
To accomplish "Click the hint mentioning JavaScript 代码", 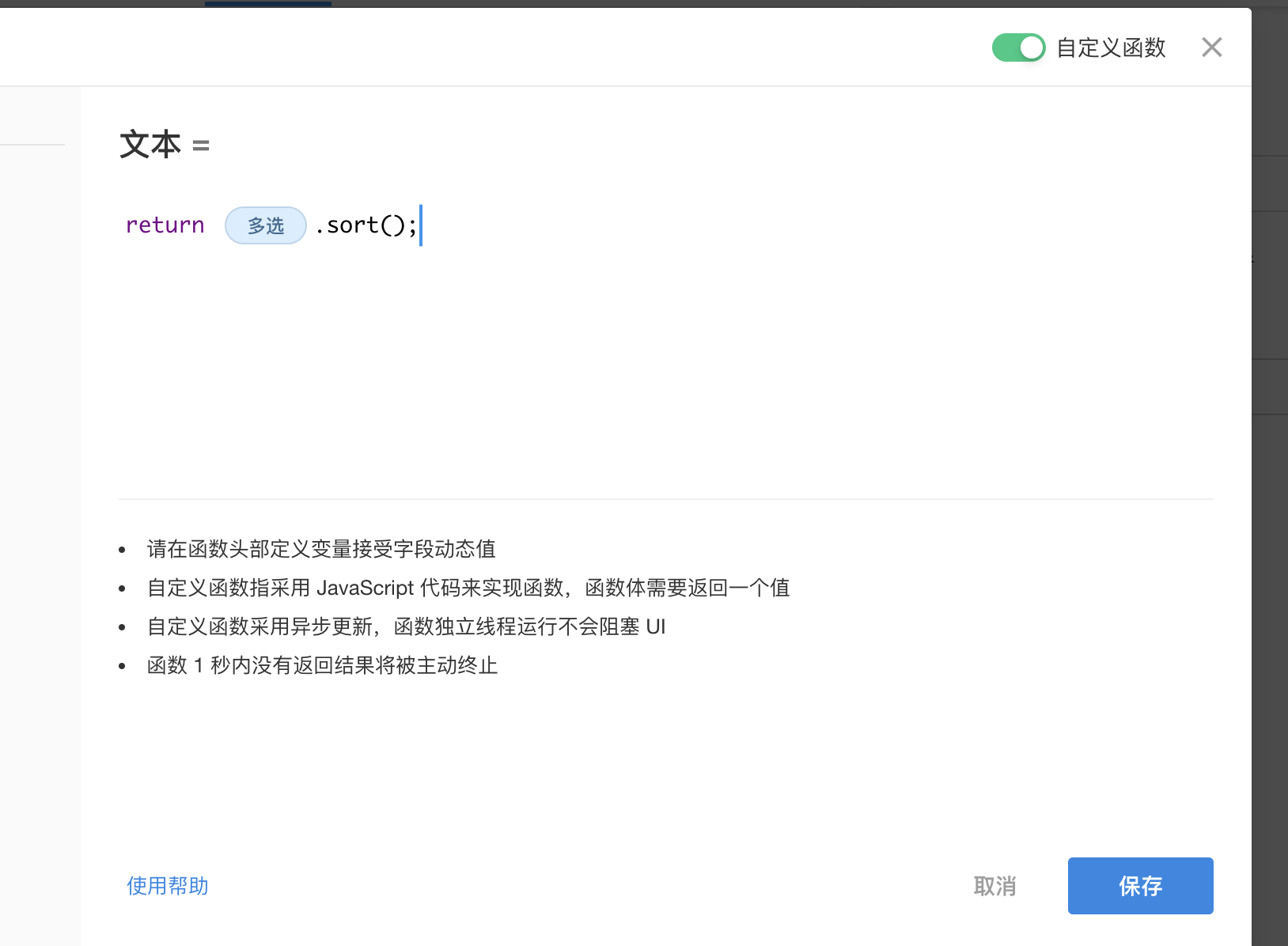I will coord(468,588).
